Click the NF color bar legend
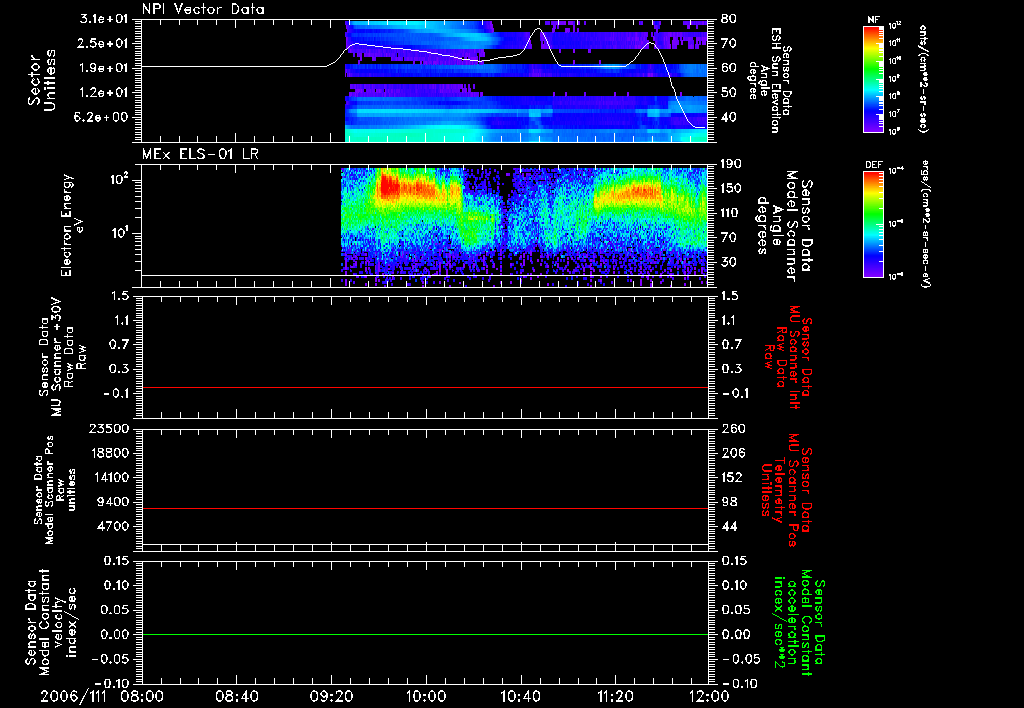Image resolution: width=1024 pixels, height=708 pixels. (873, 79)
